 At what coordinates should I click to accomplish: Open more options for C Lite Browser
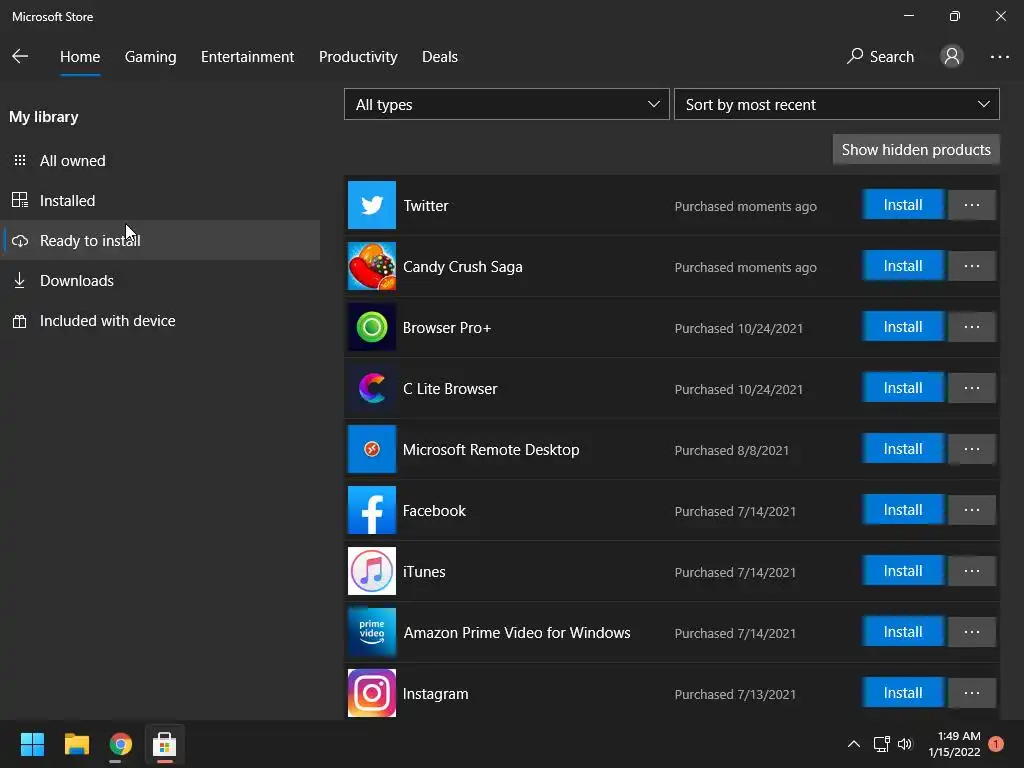pos(972,388)
